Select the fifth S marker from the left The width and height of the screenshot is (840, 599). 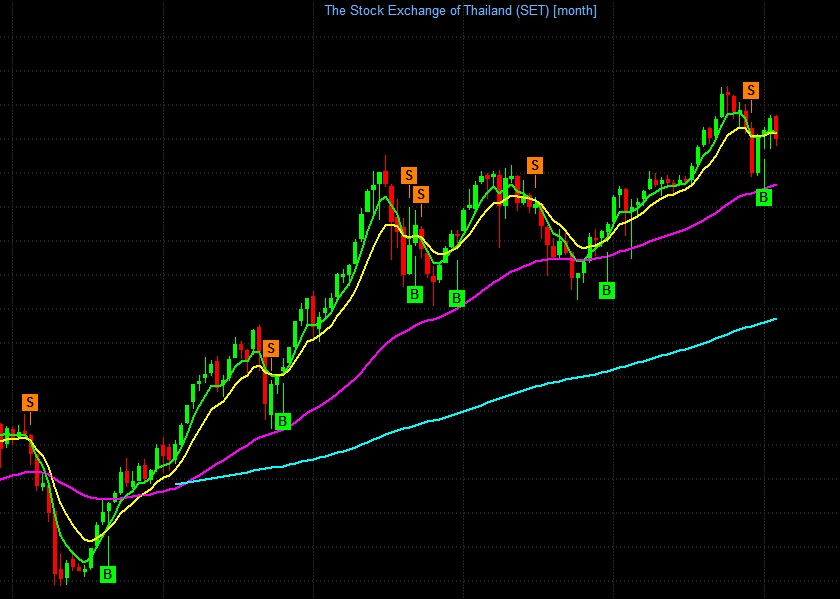(x=535, y=166)
